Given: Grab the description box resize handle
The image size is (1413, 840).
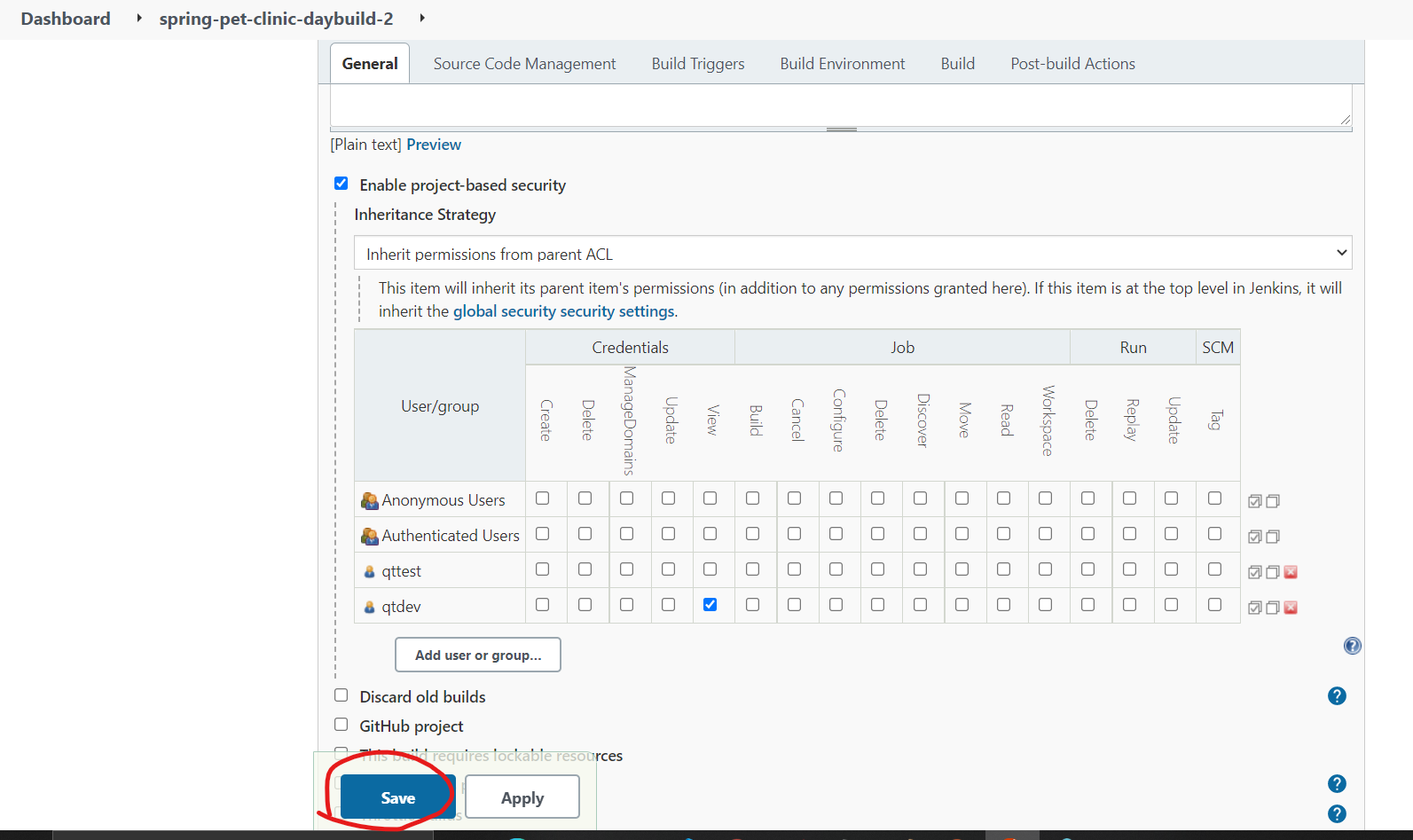Looking at the screenshot, I should pos(841,130).
